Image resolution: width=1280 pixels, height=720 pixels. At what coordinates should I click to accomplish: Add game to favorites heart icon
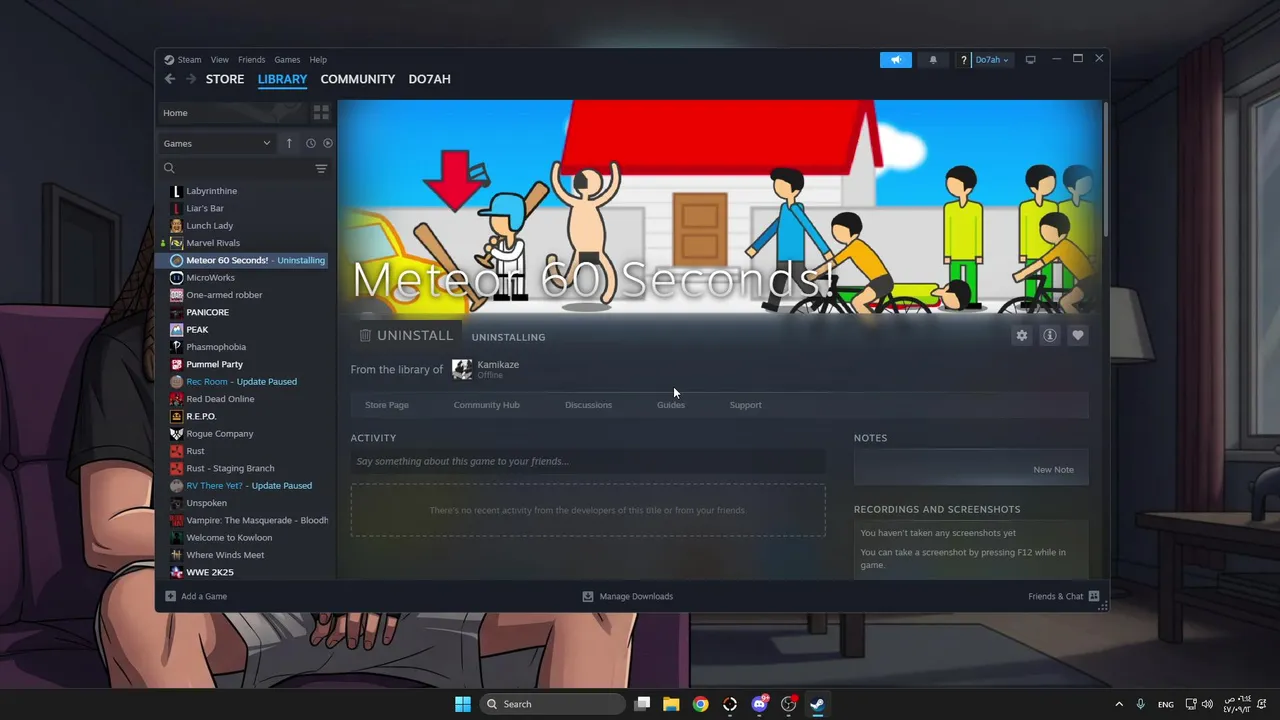(1078, 336)
